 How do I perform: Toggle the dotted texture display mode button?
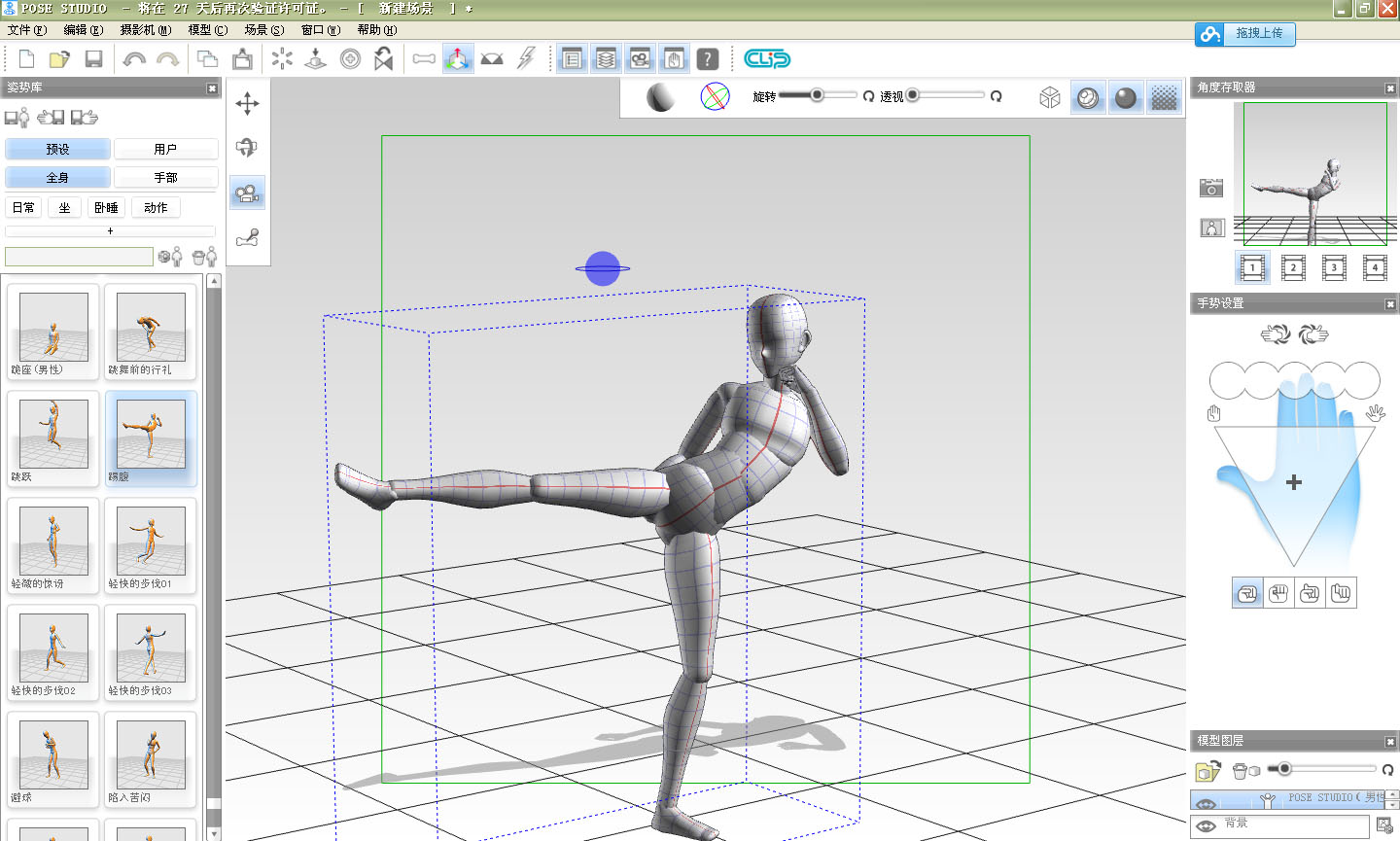click(1164, 97)
